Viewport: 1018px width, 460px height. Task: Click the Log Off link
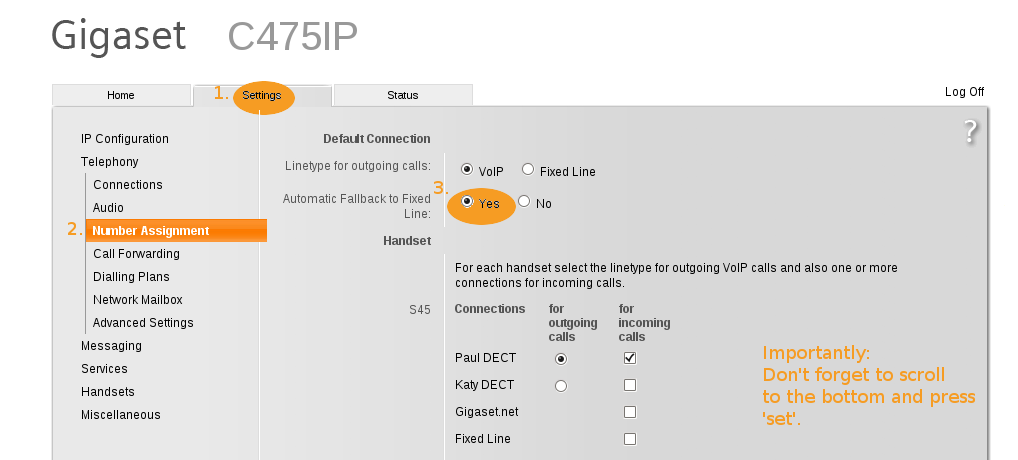964,91
